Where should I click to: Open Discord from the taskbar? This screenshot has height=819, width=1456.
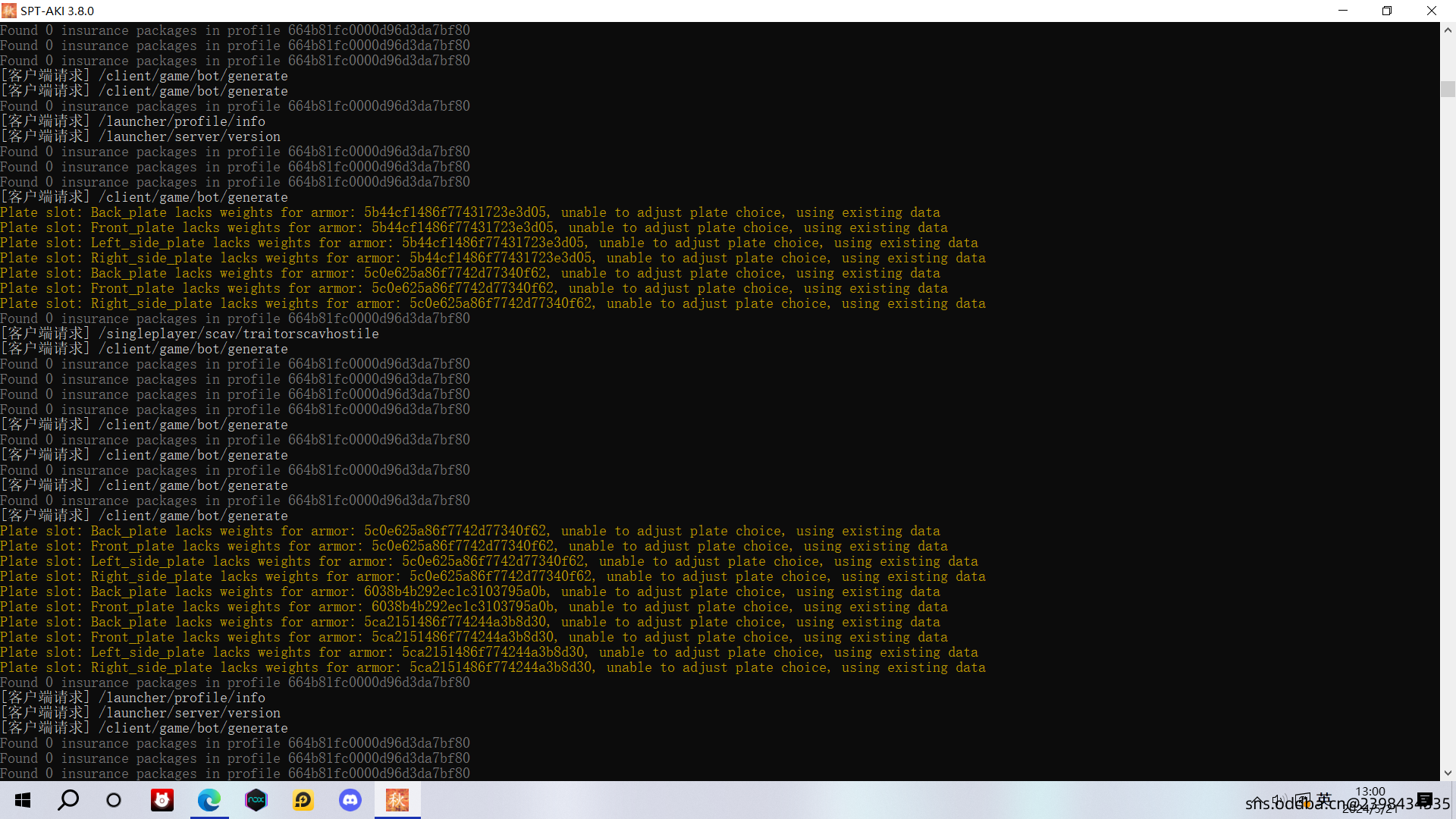350,800
